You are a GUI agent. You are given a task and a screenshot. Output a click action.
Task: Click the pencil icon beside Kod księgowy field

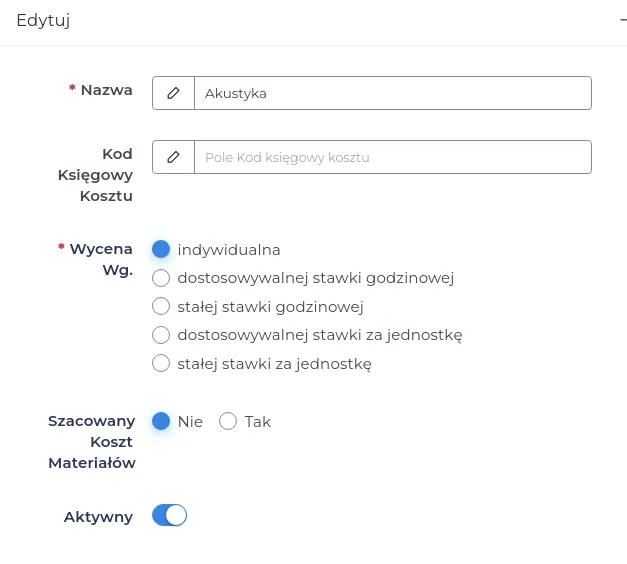pos(173,157)
